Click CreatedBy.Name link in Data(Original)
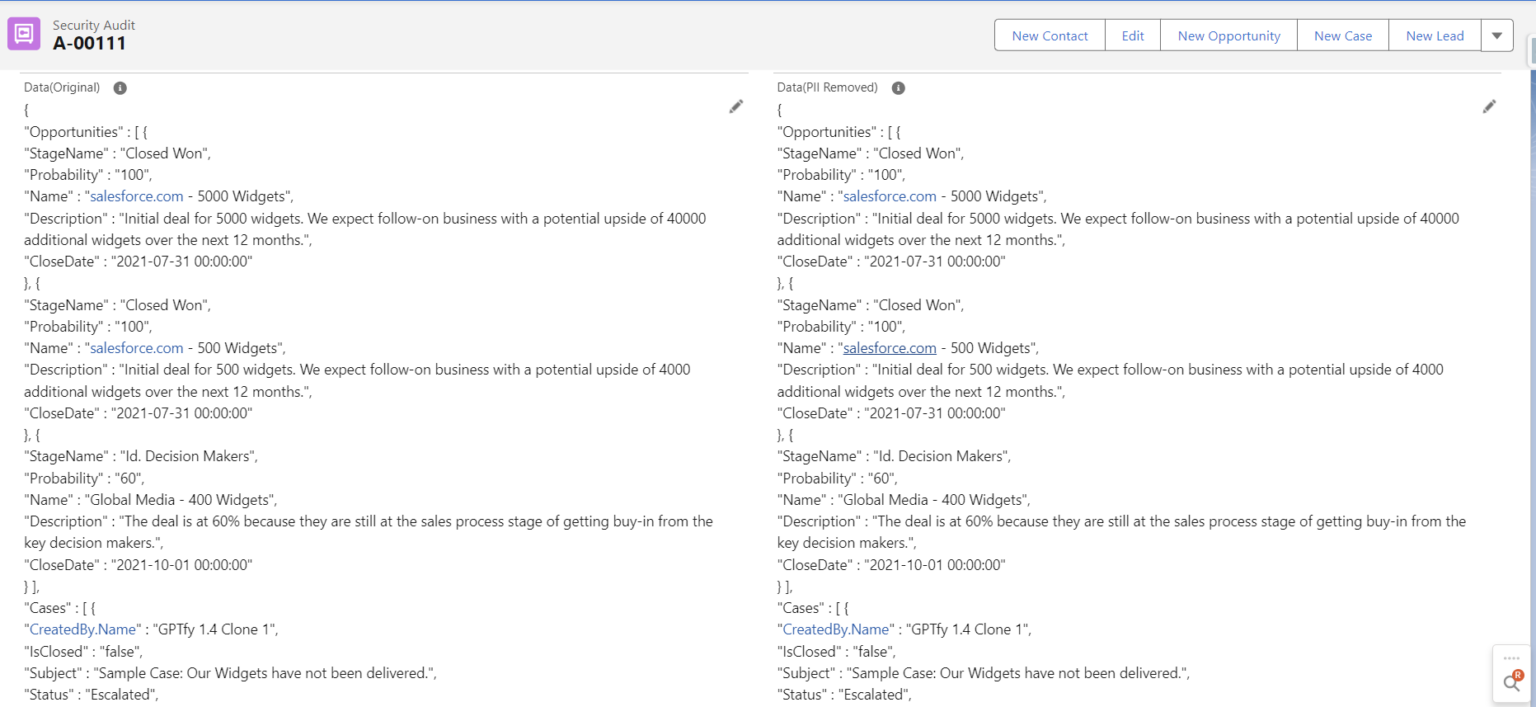 tap(82, 629)
